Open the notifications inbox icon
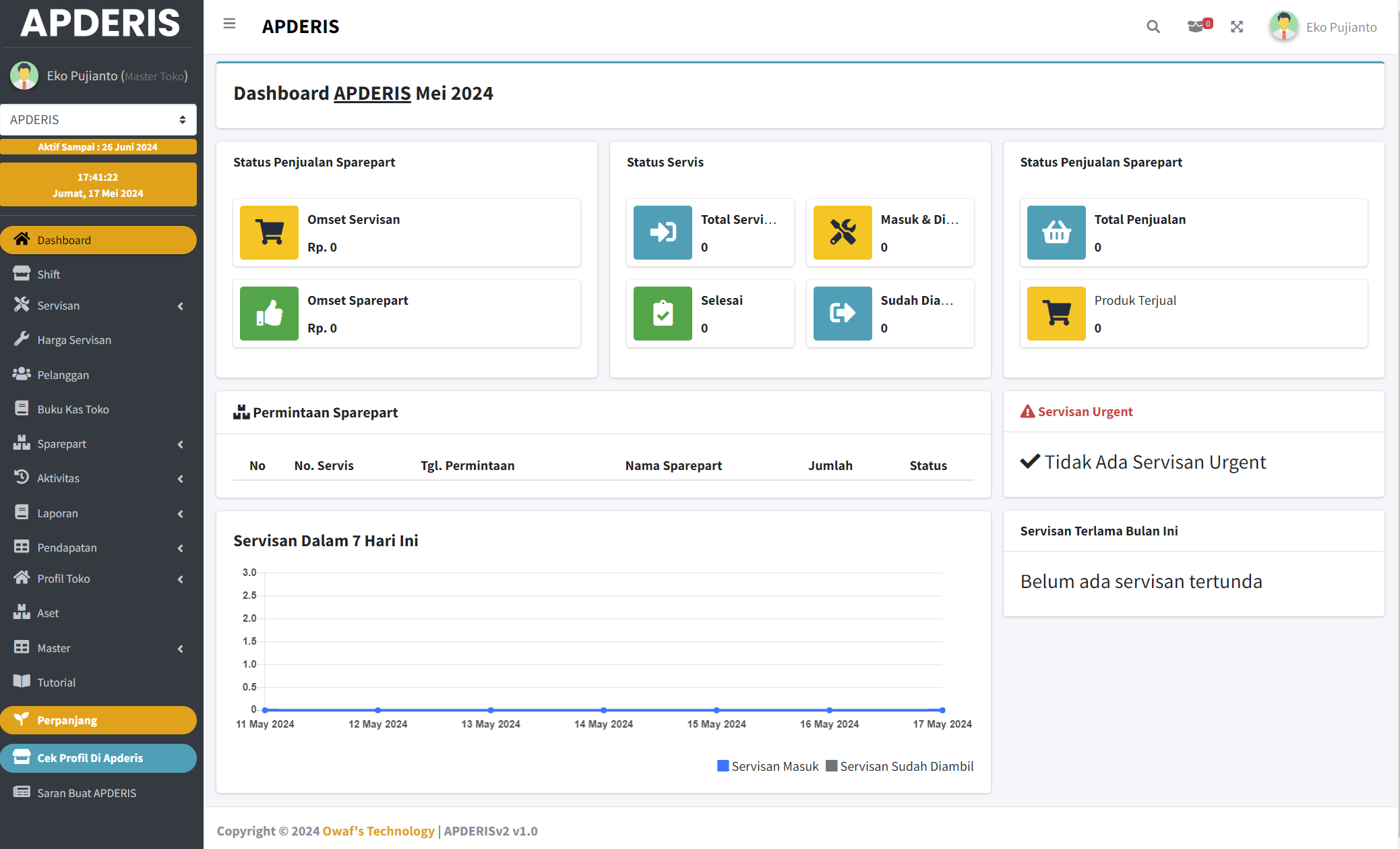 1196,27
